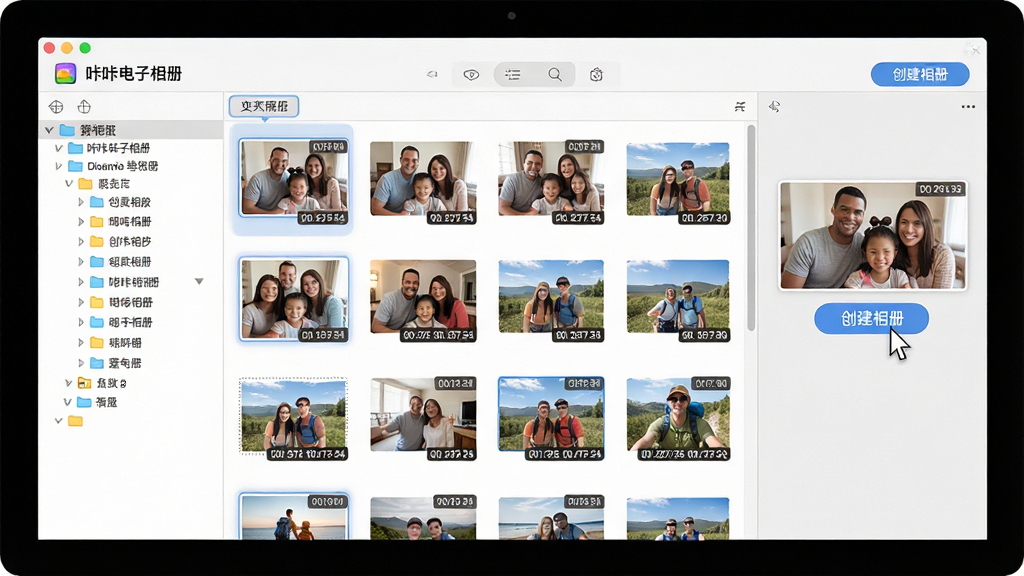Click the rotate icon at the preview panel's top left
Image resolution: width=1024 pixels, height=576 pixels.
(x=775, y=106)
